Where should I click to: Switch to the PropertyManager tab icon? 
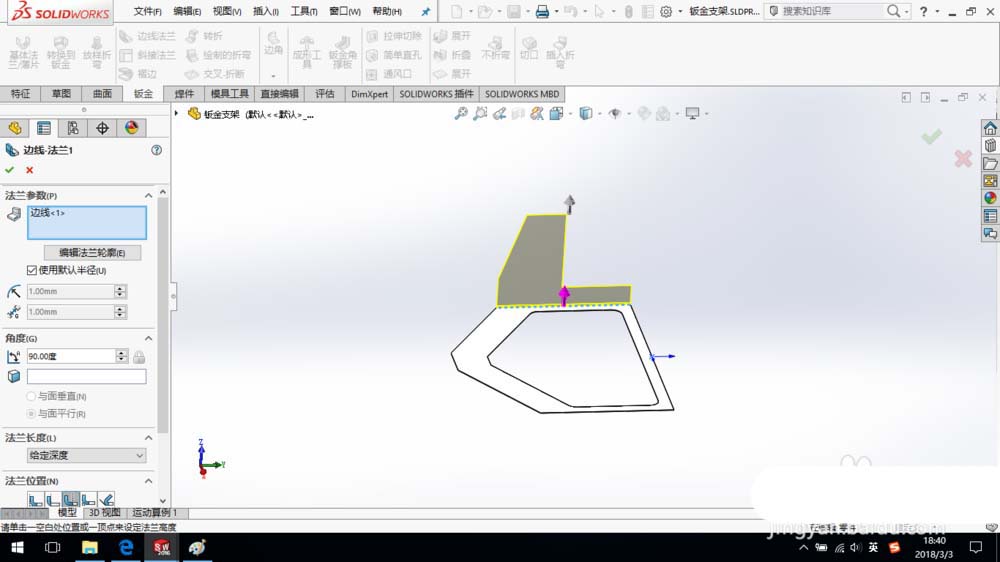44,128
